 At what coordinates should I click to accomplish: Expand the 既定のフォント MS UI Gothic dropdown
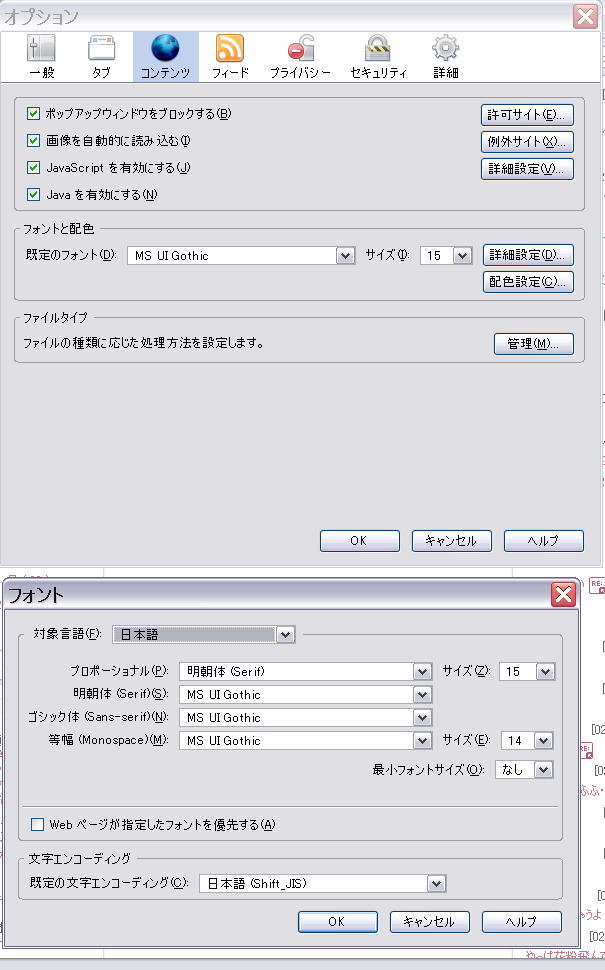[241, 255]
